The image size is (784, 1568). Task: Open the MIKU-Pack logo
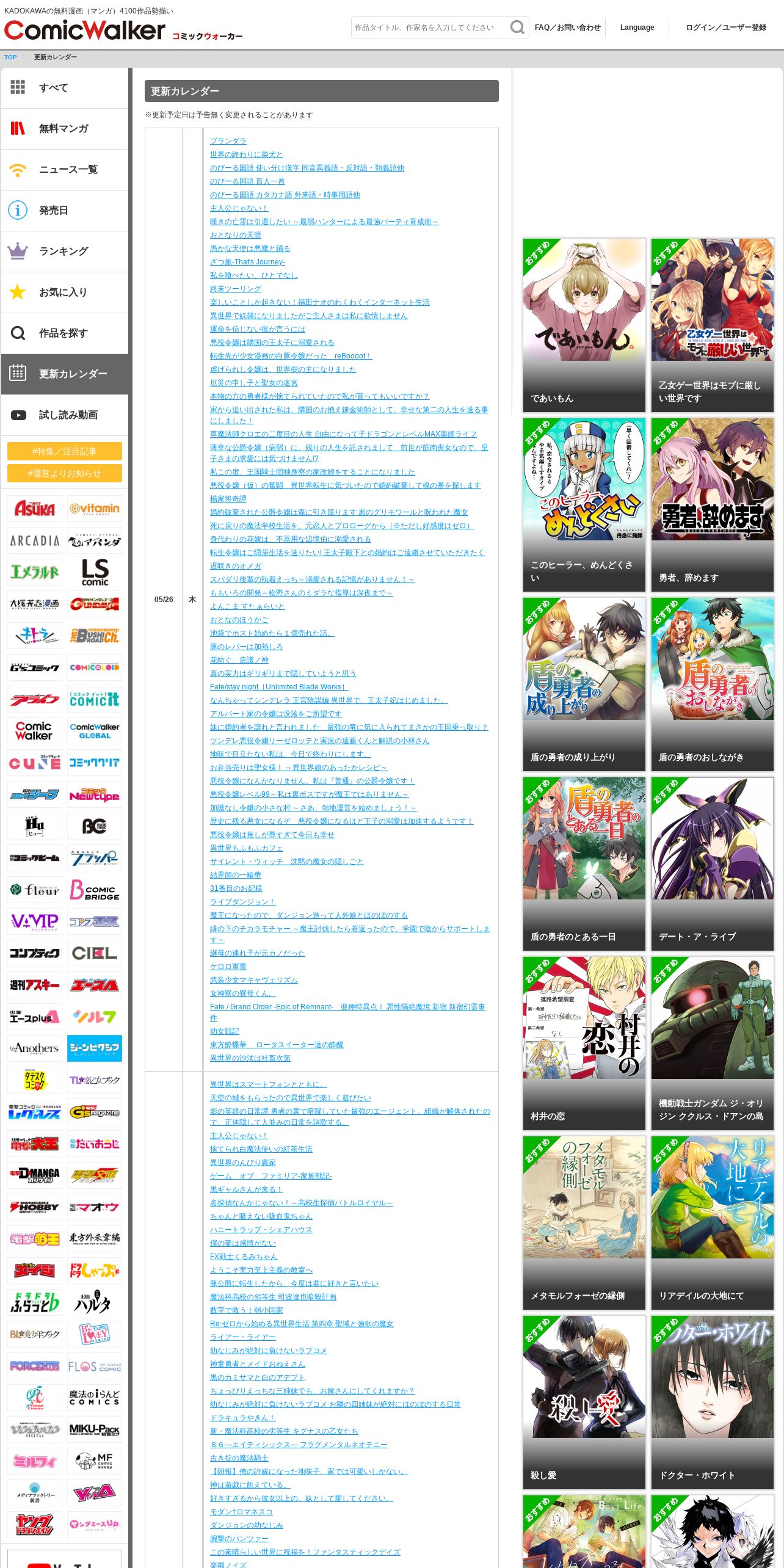pyautogui.click(x=95, y=1429)
